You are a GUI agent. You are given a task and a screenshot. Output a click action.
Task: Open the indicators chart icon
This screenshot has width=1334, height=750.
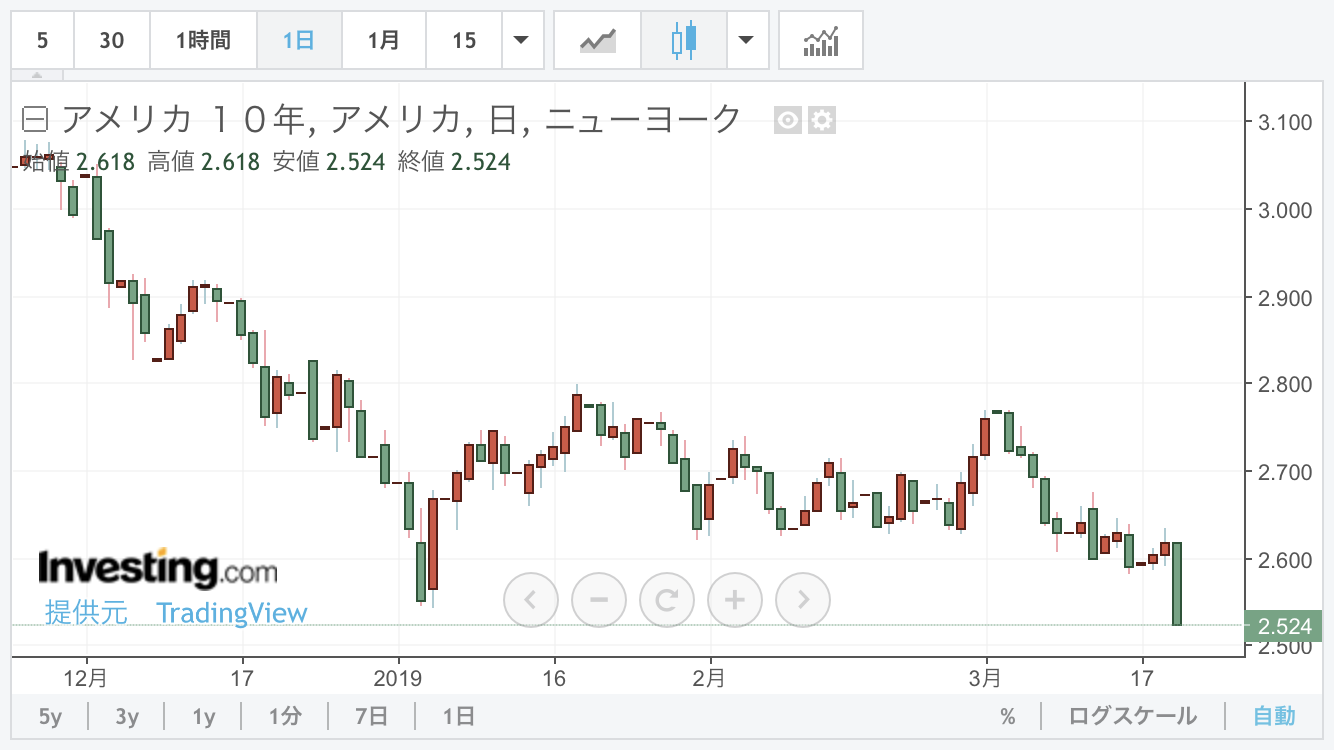click(x=820, y=41)
